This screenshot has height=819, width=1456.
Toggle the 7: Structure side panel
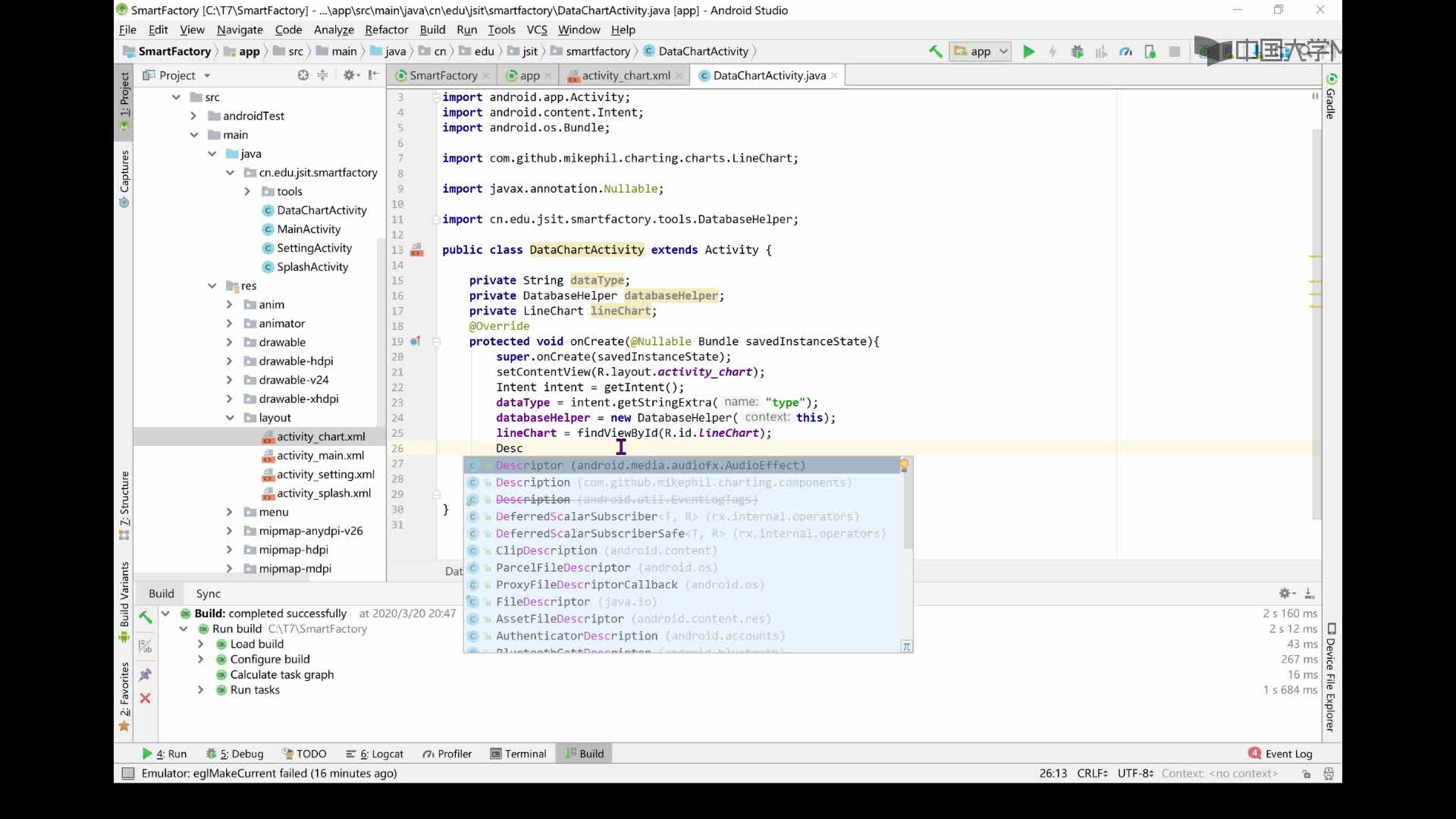[124, 506]
